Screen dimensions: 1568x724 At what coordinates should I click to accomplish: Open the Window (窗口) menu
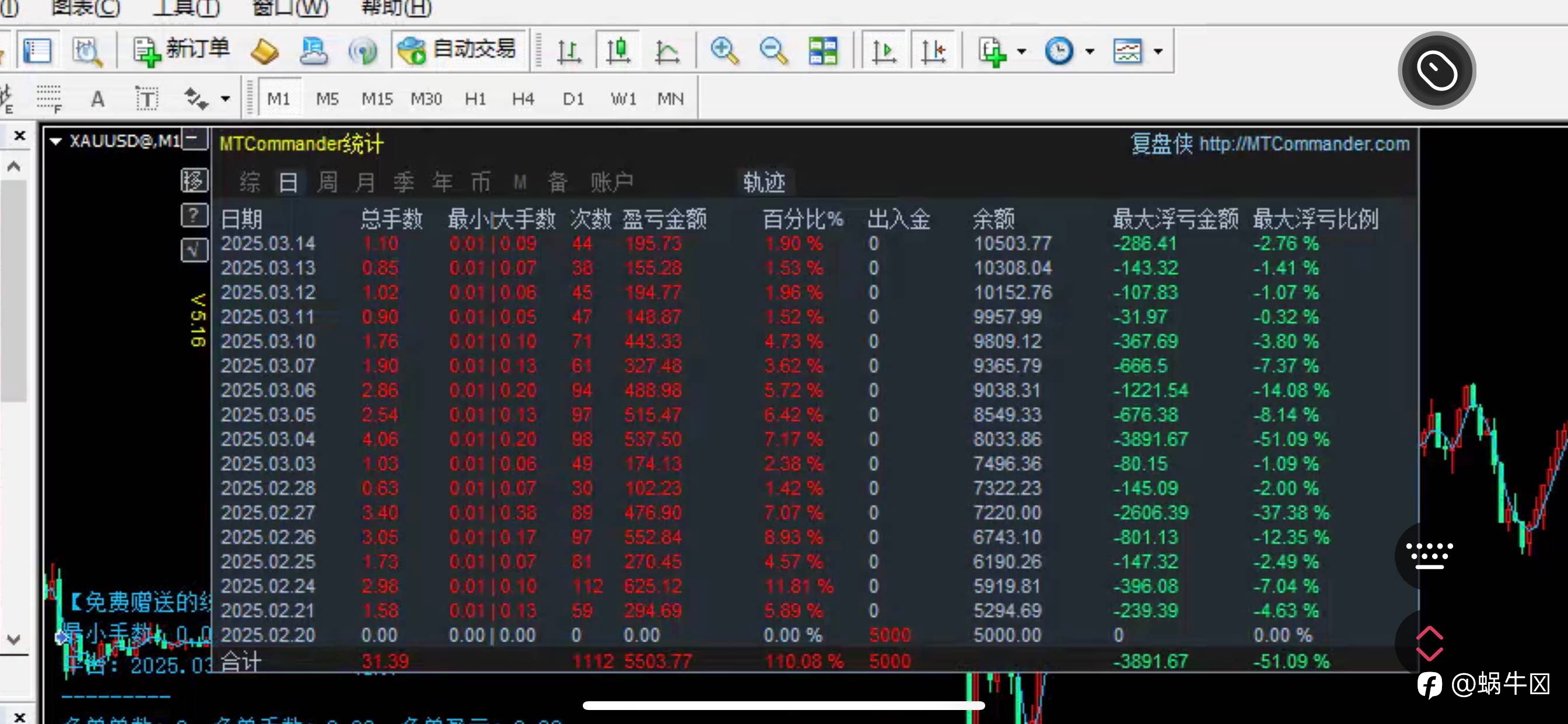(290, 9)
